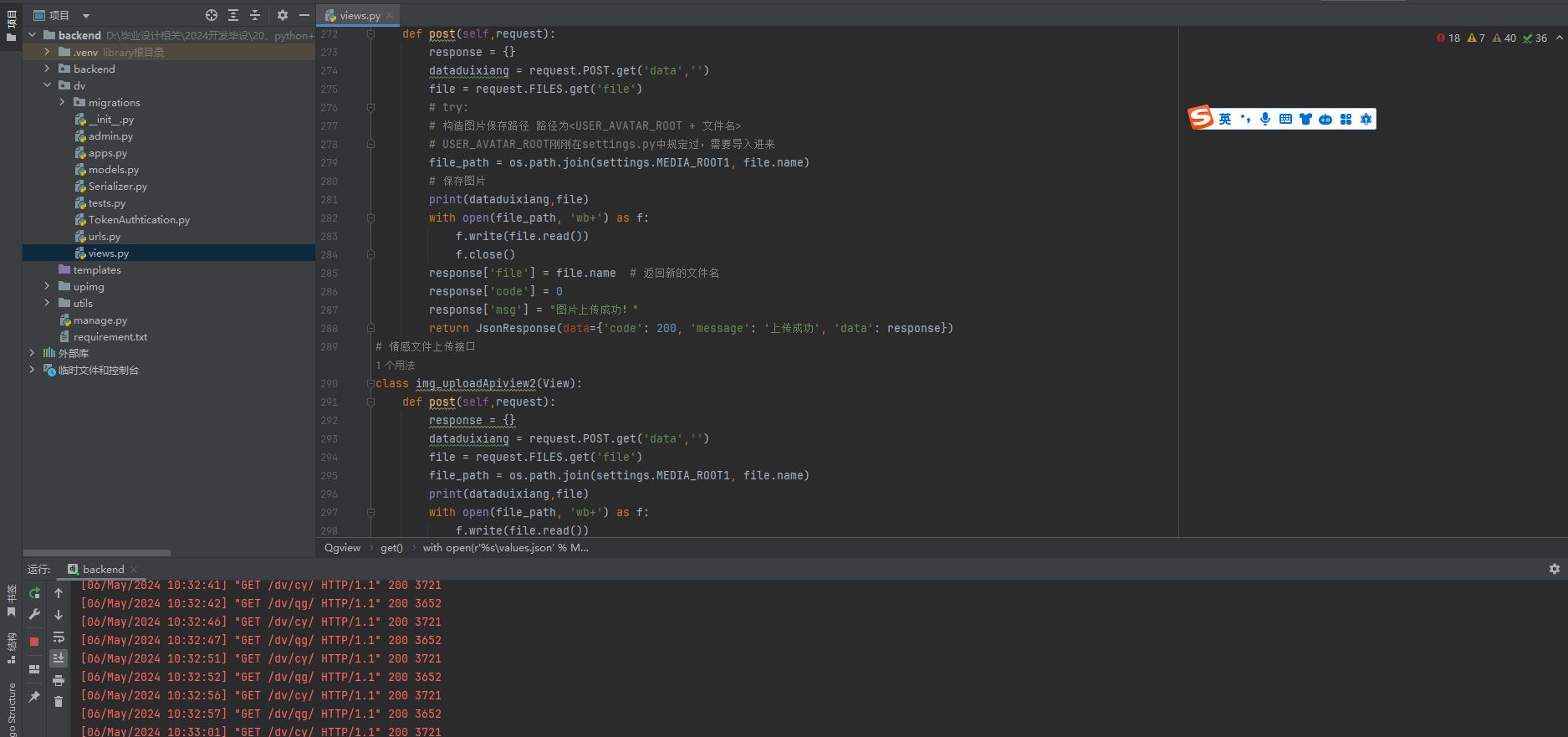Click the Expand All icon in project toolbar
This screenshot has height=737, width=1568.
[x=233, y=15]
